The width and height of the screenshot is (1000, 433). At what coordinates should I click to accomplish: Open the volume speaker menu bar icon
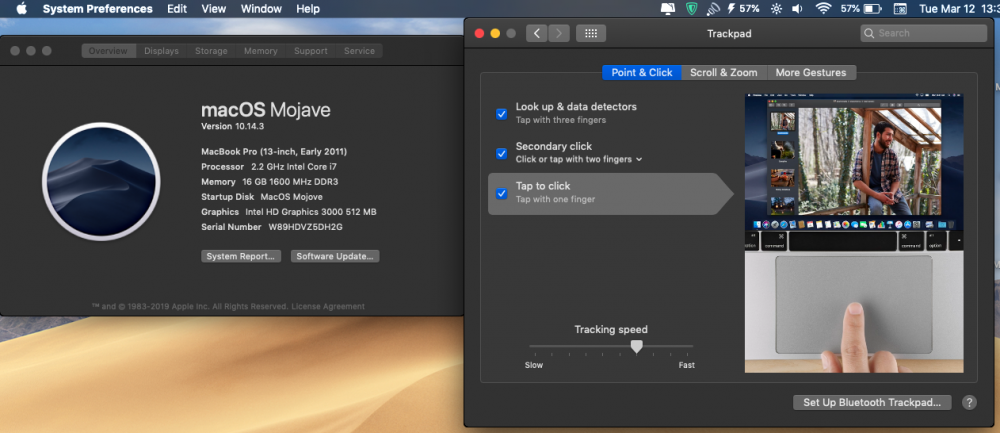(797, 9)
